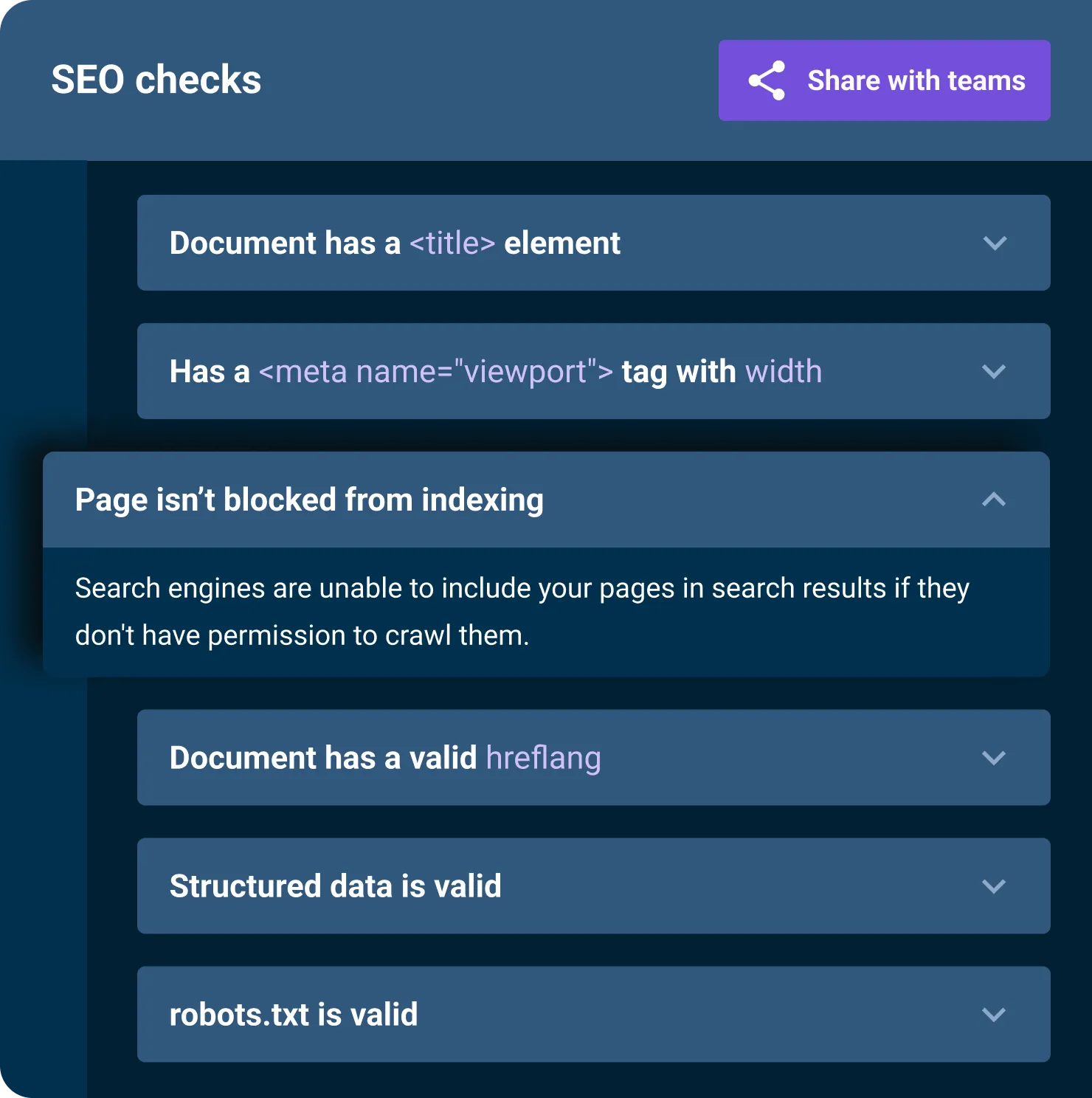Expand the meta viewport check using its chevron
This screenshot has height=1098, width=1092.
pyautogui.click(x=995, y=371)
